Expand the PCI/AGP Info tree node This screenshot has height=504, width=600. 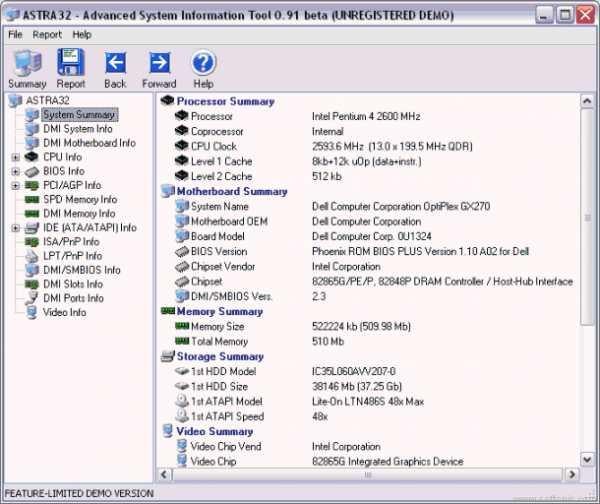(15, 186)
